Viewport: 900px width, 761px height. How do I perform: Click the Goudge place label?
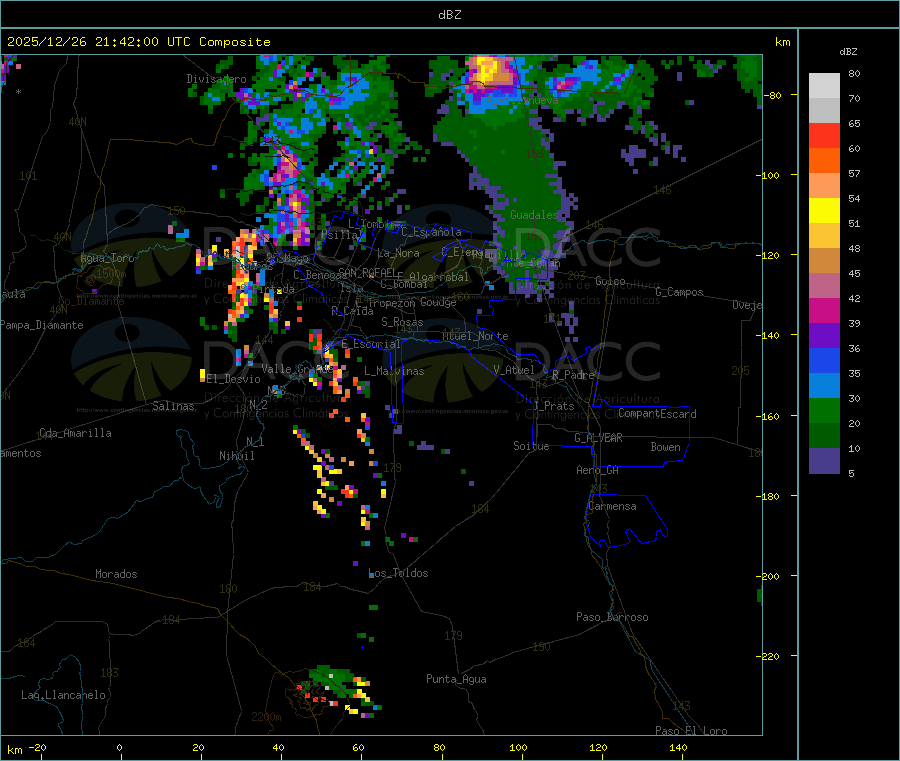point(438,302)
